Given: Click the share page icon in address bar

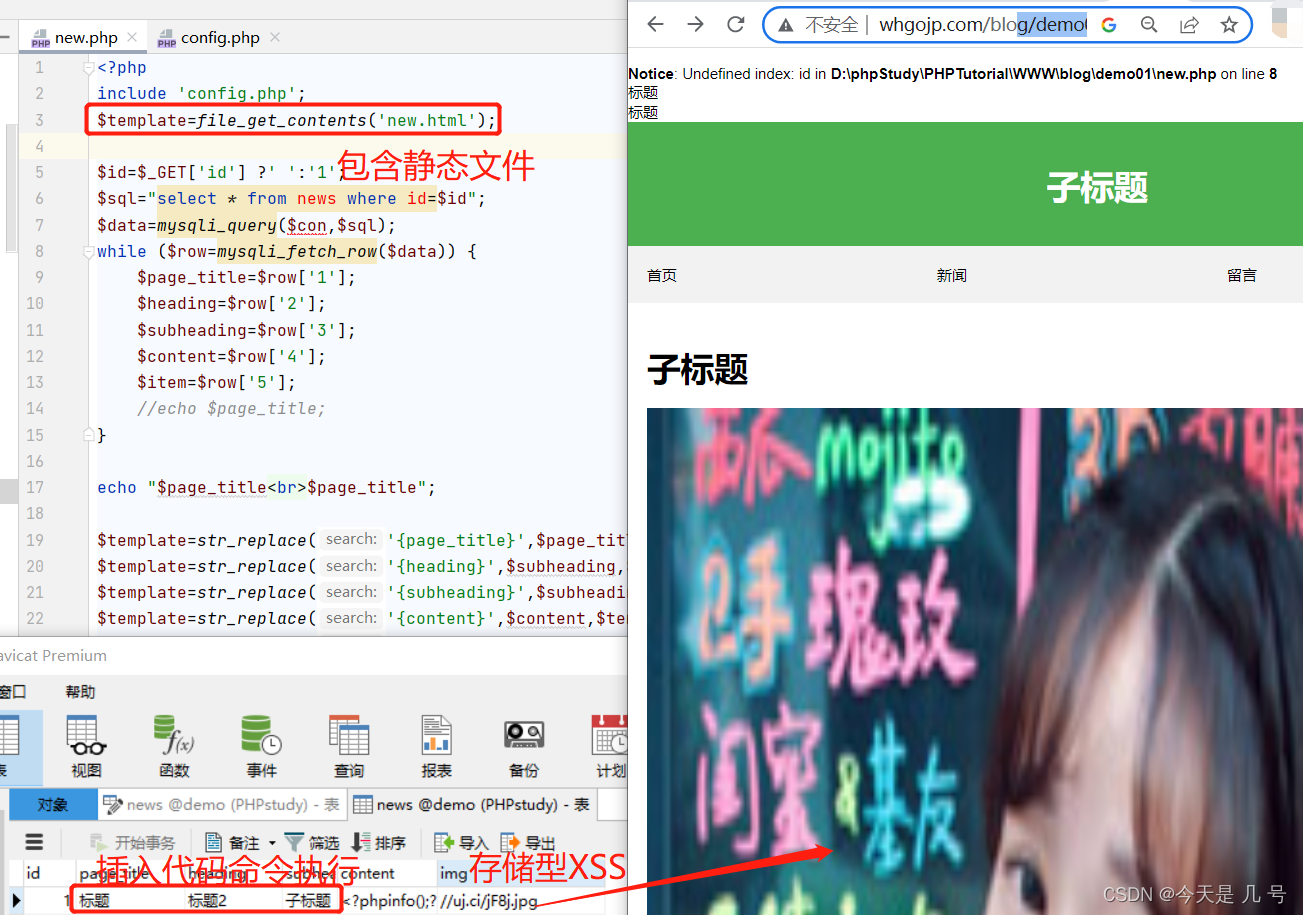Looking at the screenshot, I should pyautogui.click(x=1189, y=25).
